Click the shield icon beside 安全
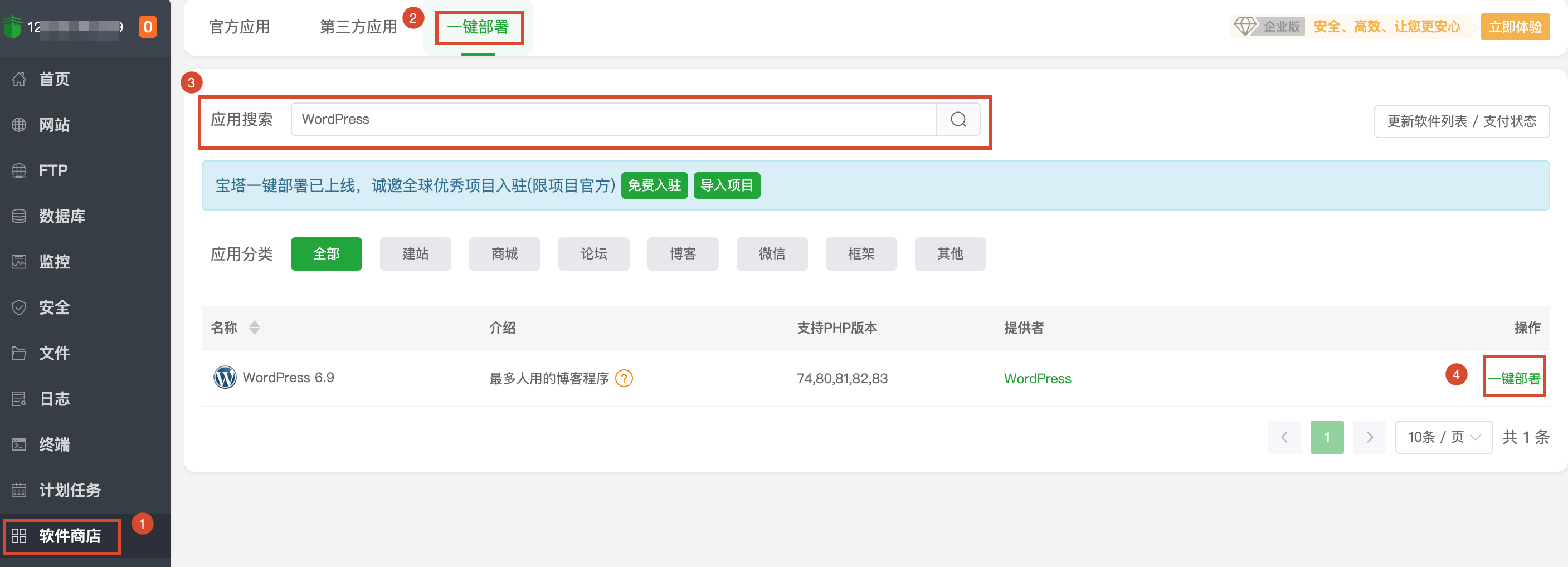Viewport: 1568px width, 567px height. coord(19,307)
